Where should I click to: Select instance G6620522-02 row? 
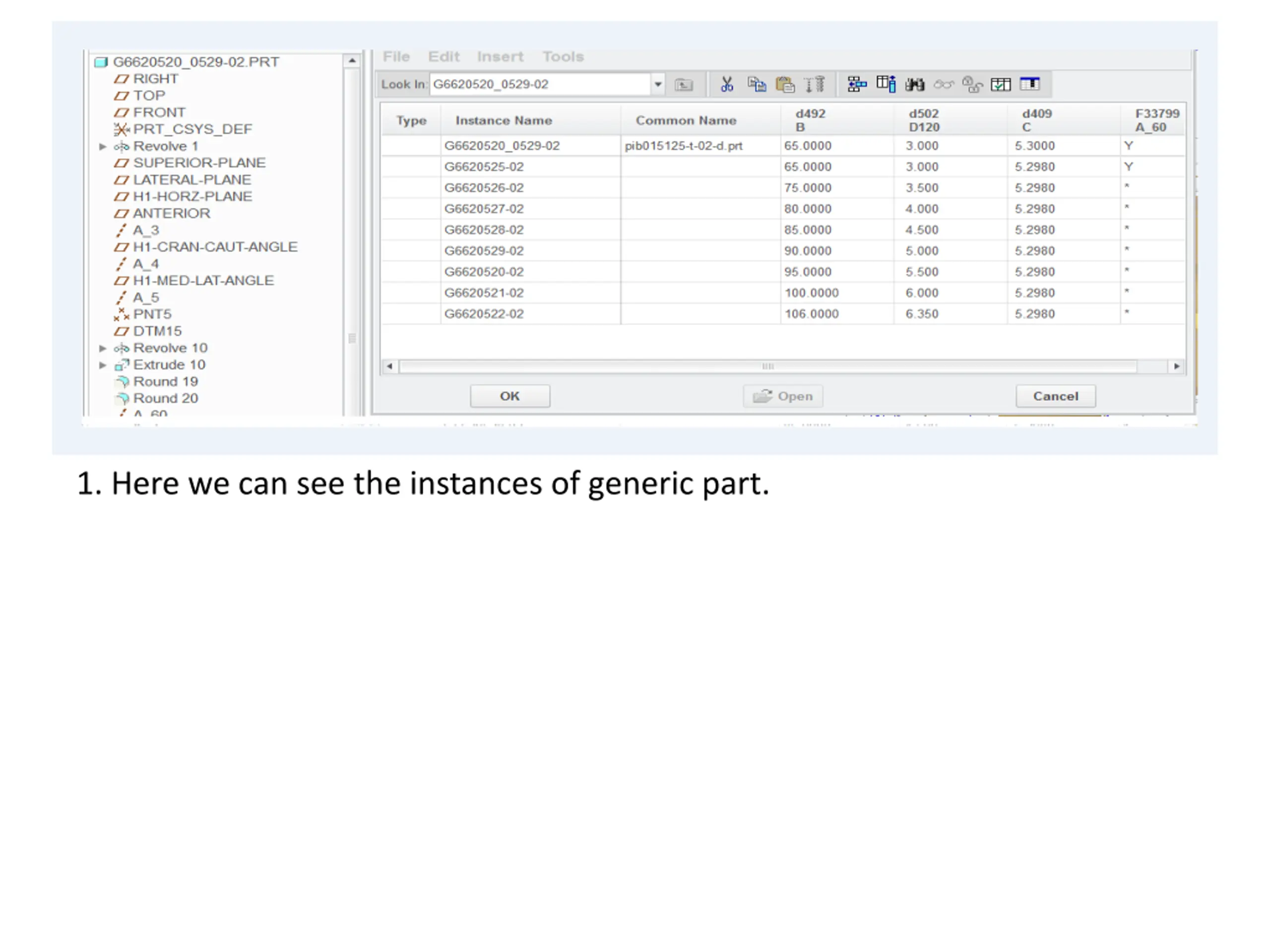[784, 314]
